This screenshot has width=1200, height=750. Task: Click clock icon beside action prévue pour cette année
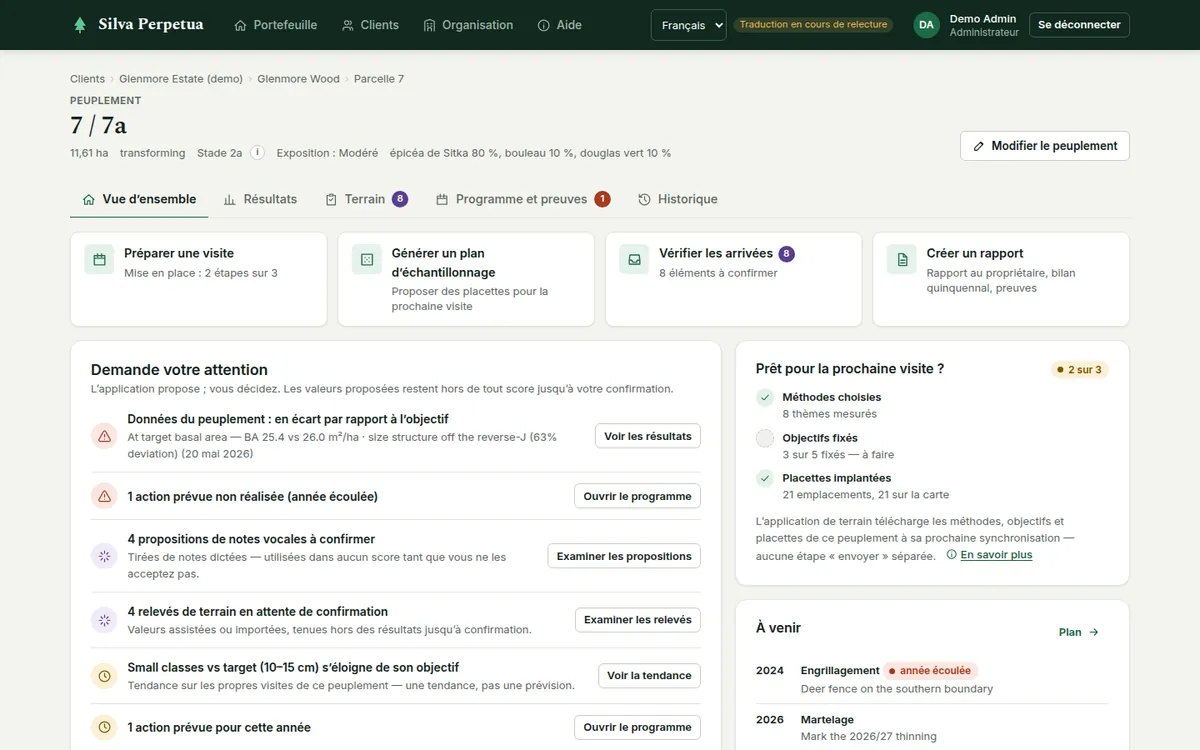pos(104,727)
